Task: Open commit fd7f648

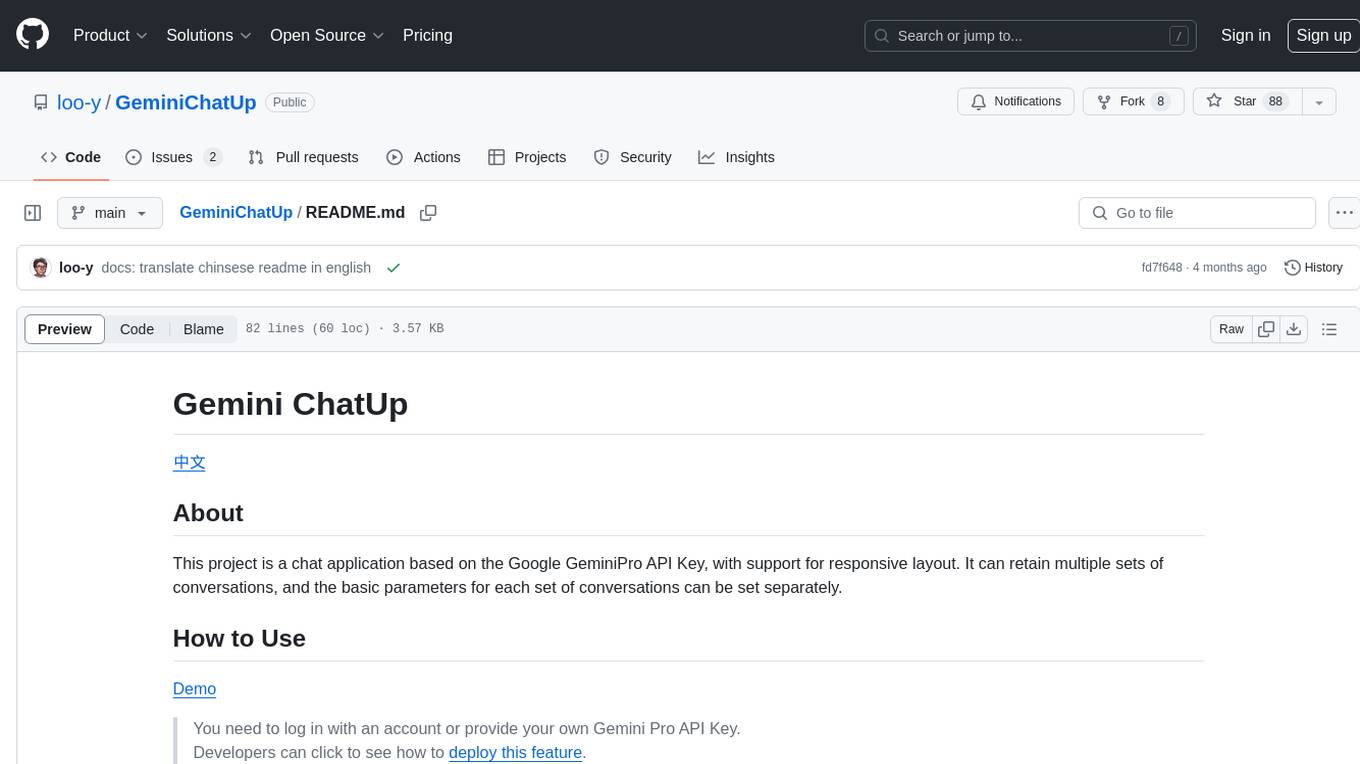Action: pos(1161,267)
